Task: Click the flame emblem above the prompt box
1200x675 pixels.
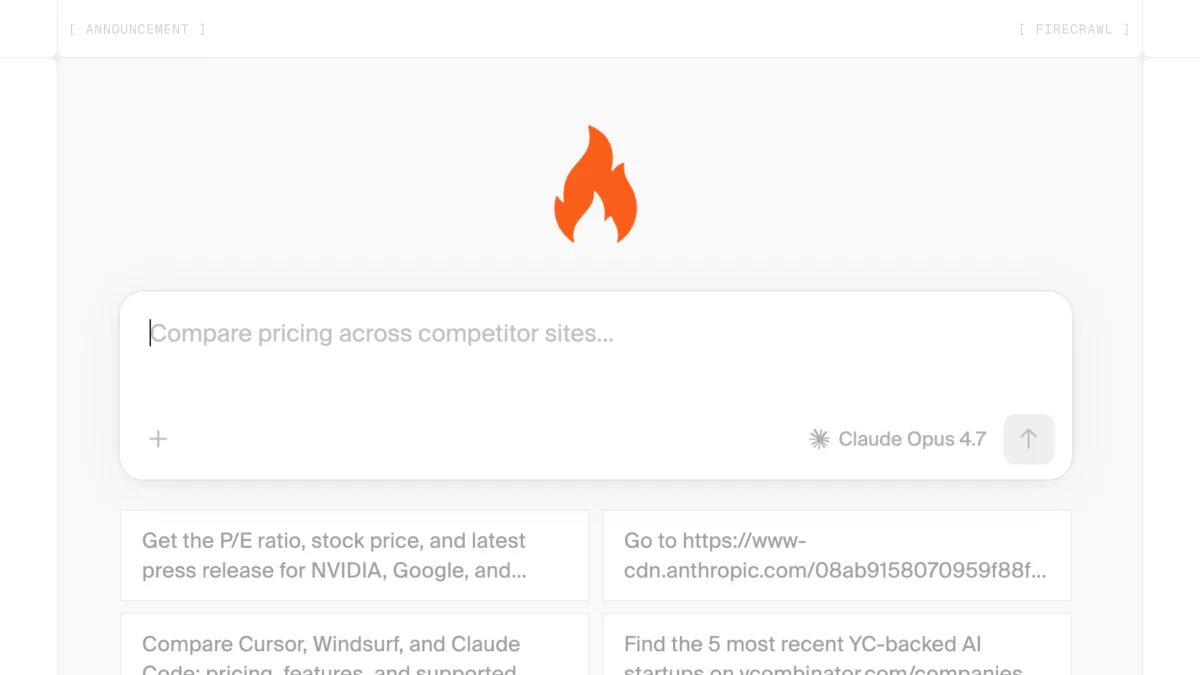Action: click(x=595, y=183)
